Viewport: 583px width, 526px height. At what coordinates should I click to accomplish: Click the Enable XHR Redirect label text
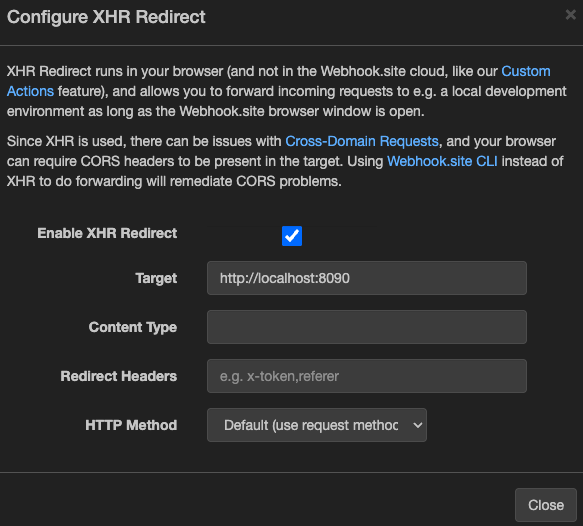tap(107, 233)
